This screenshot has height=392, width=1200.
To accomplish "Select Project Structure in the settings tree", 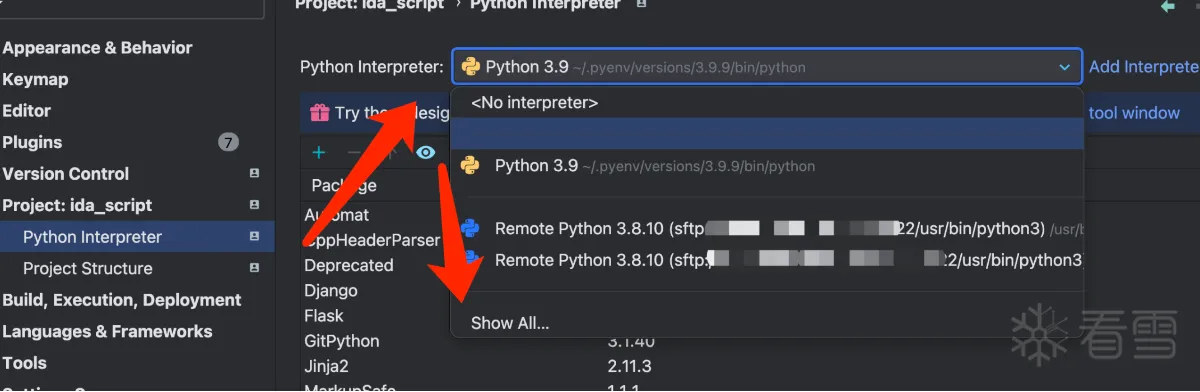I will coord(88,269).
